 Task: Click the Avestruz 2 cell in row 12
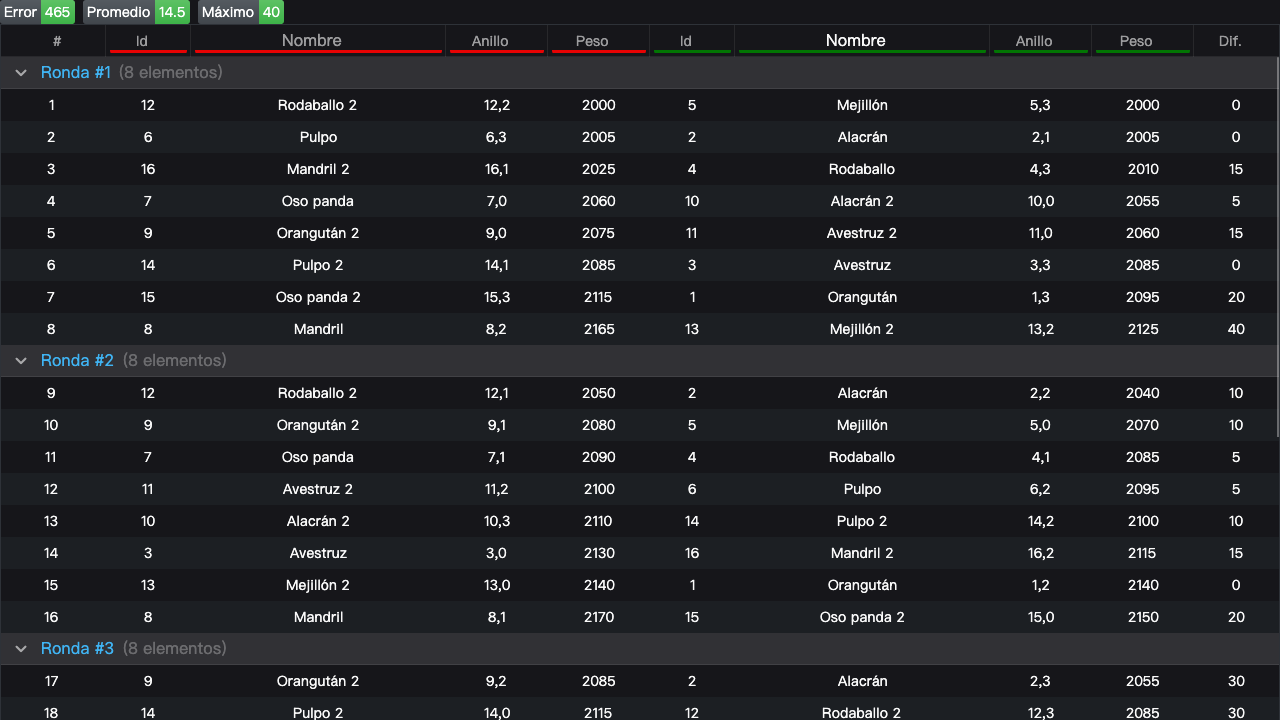pos(318,489)
